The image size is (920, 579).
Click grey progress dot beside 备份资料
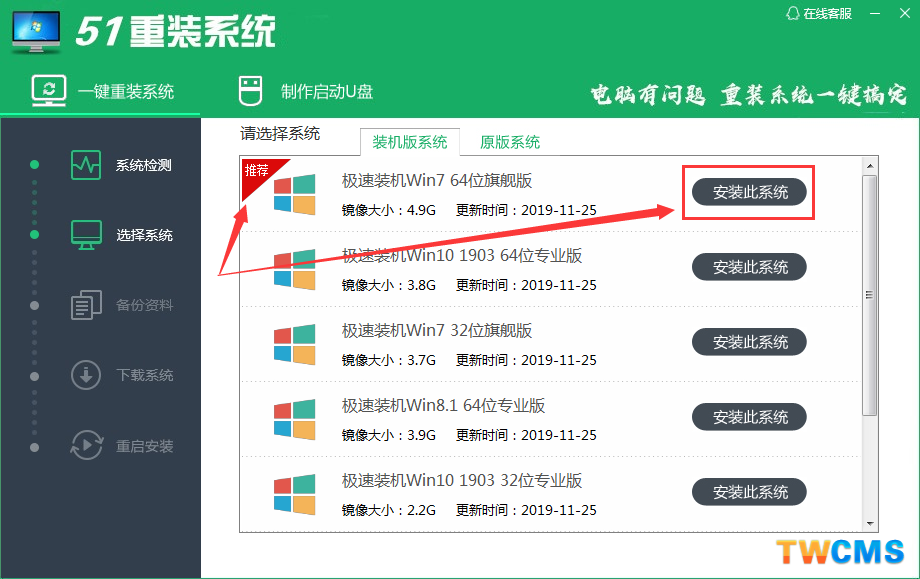[x=35, y=306]
